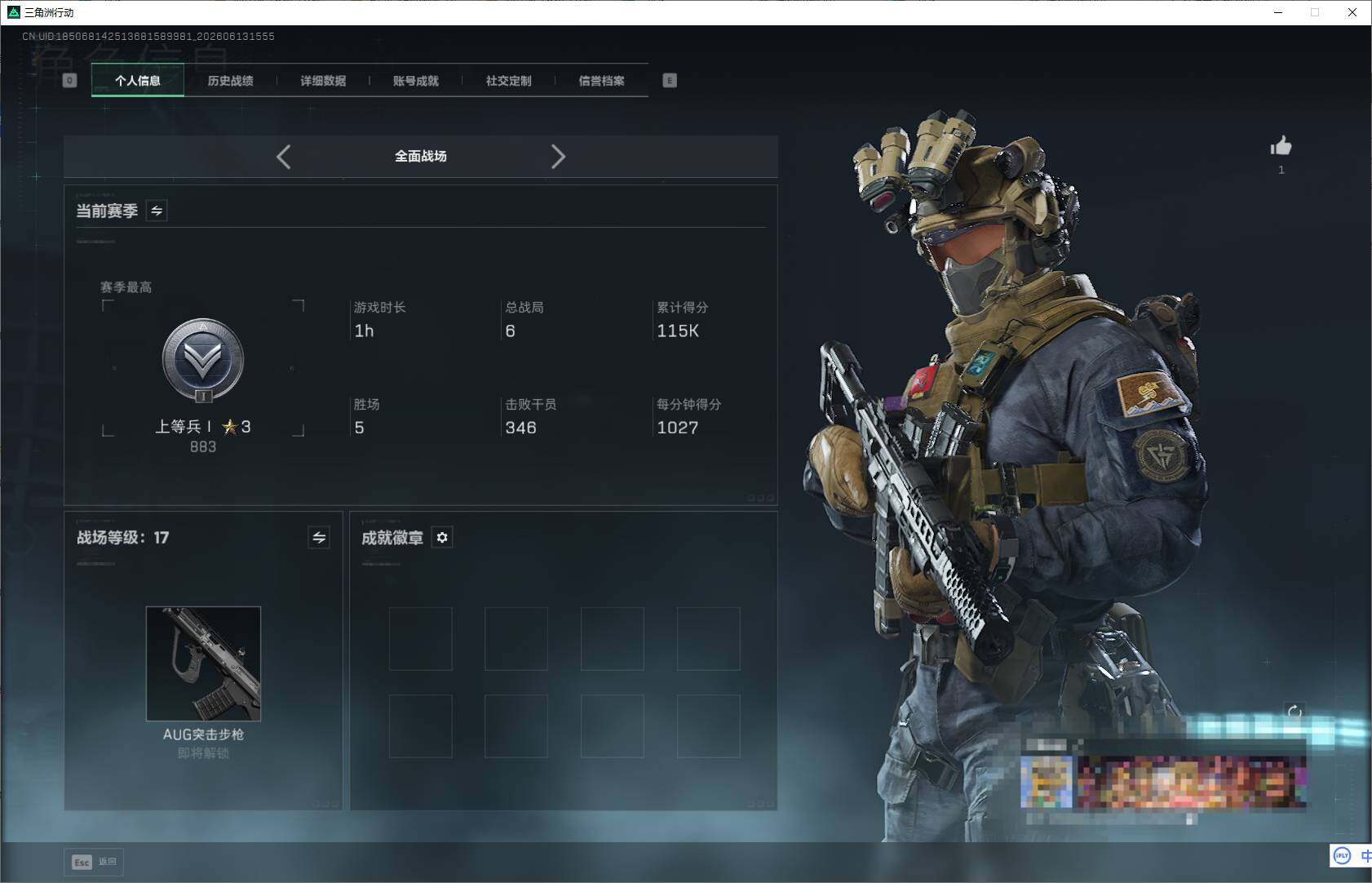1372x883 pixels.
Task: Toggle the 战场等级 swap icon
Action: click(x=319, y=537)
